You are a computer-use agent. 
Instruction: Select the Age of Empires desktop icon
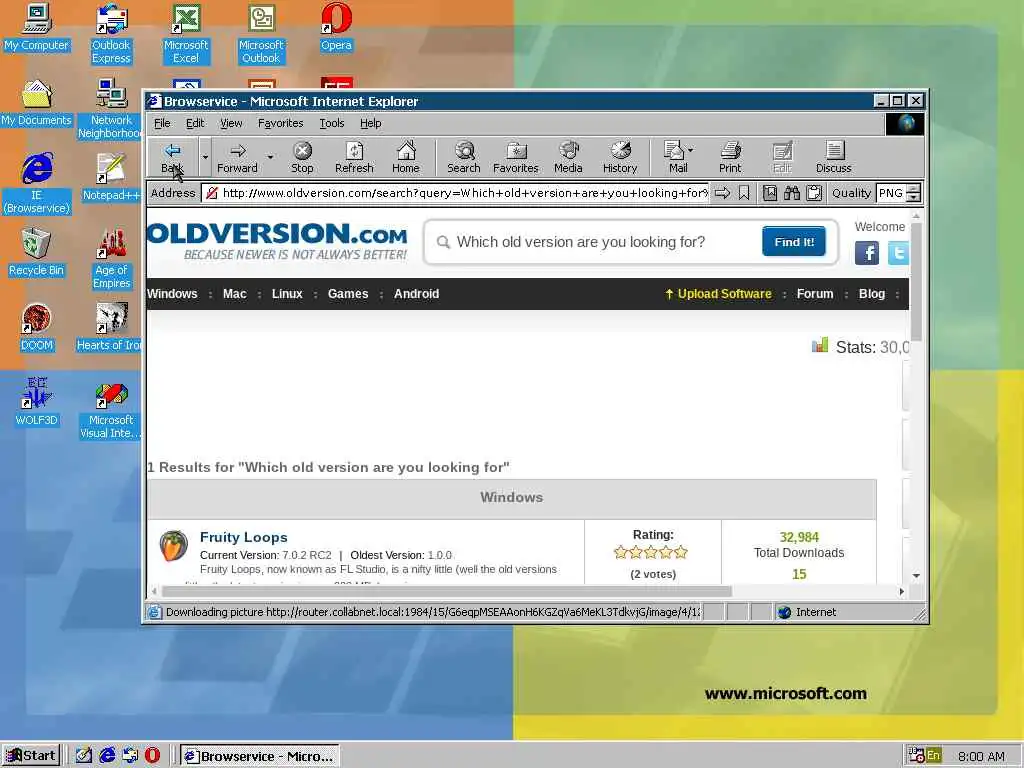point(111,259)
